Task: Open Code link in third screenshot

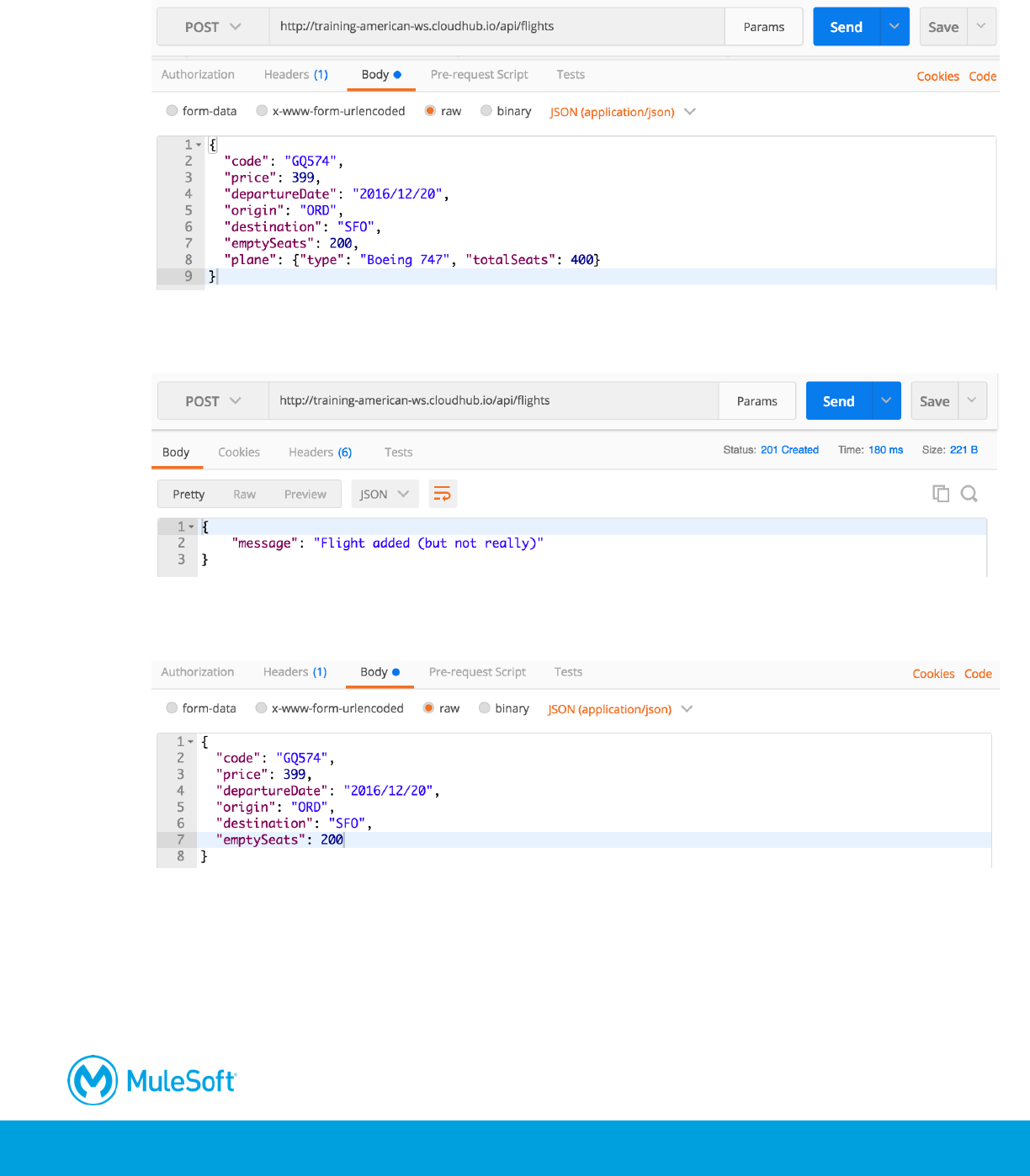Action: pyautogui.click(x=978, y=674)
